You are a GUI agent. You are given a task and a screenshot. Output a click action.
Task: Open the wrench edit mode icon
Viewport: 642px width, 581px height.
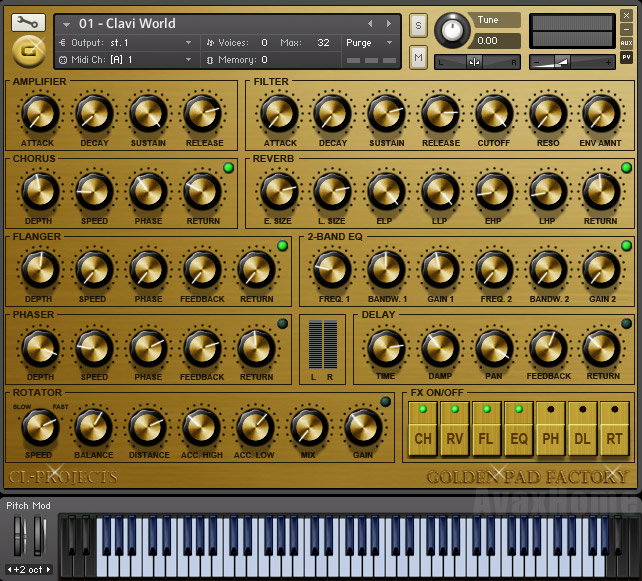[x=28, y=23]
